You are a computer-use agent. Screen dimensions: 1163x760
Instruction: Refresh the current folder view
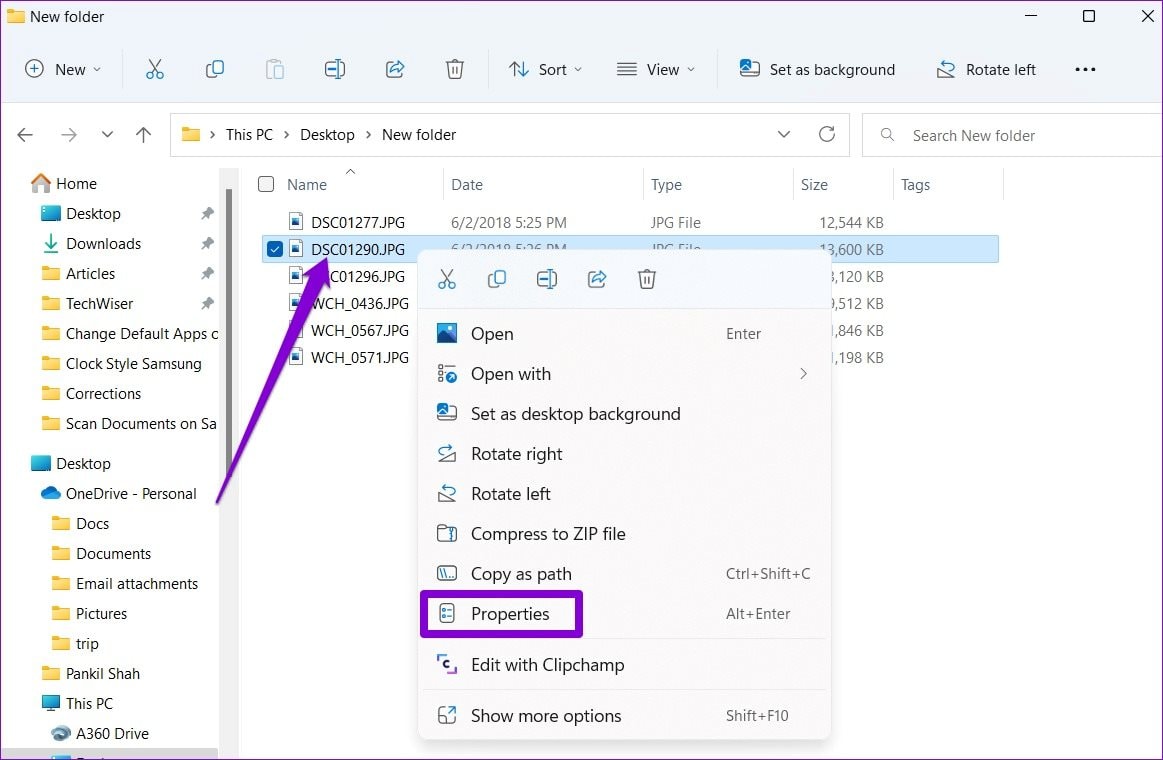pyautogui.click(x=827, y=135)
